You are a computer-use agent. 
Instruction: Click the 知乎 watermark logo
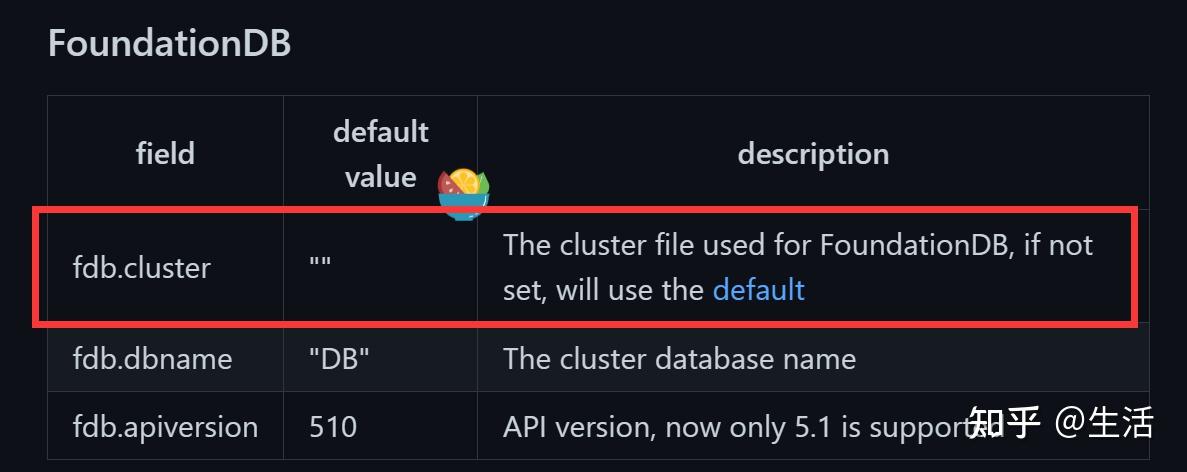[1004, 423]
